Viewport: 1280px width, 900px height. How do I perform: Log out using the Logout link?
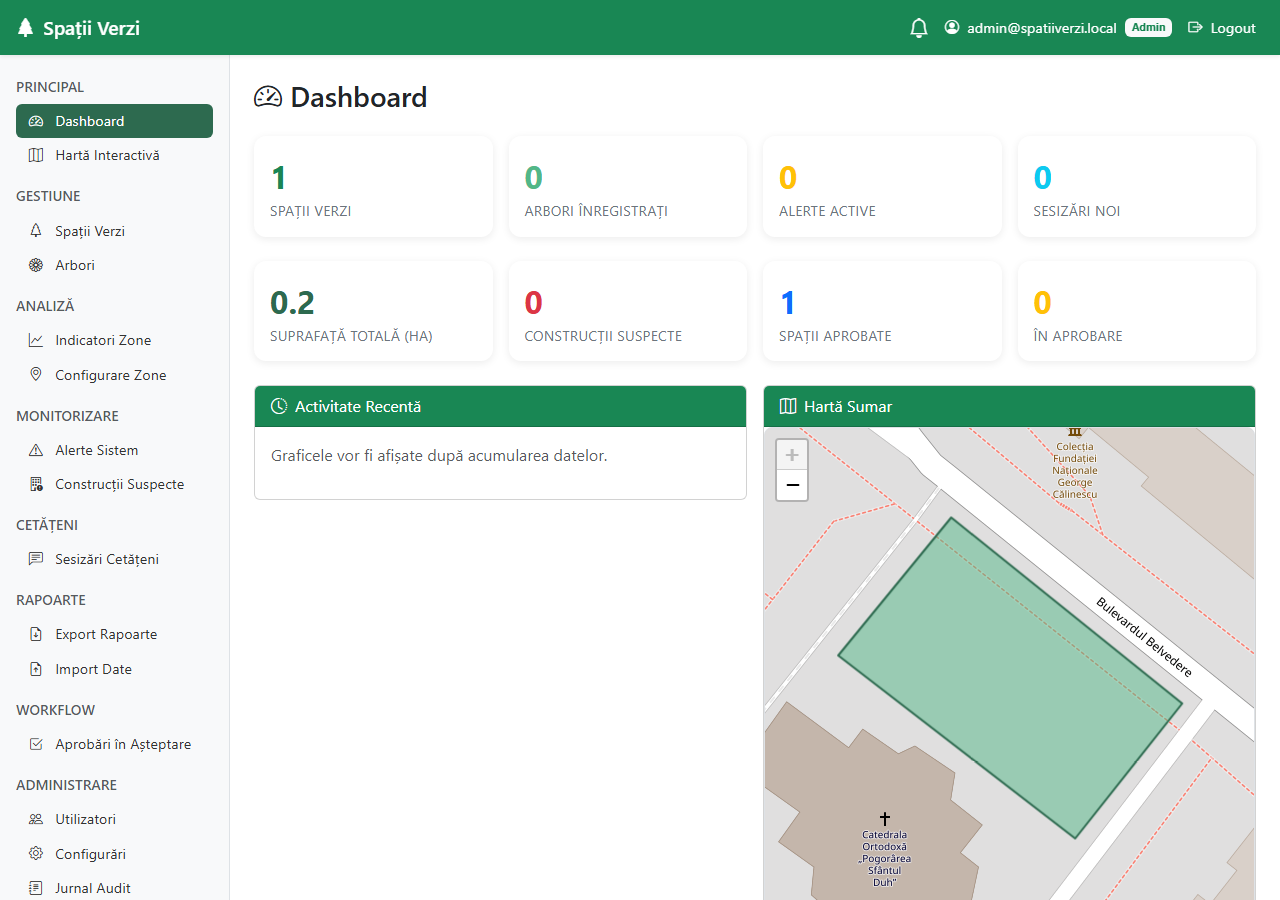1222,28
